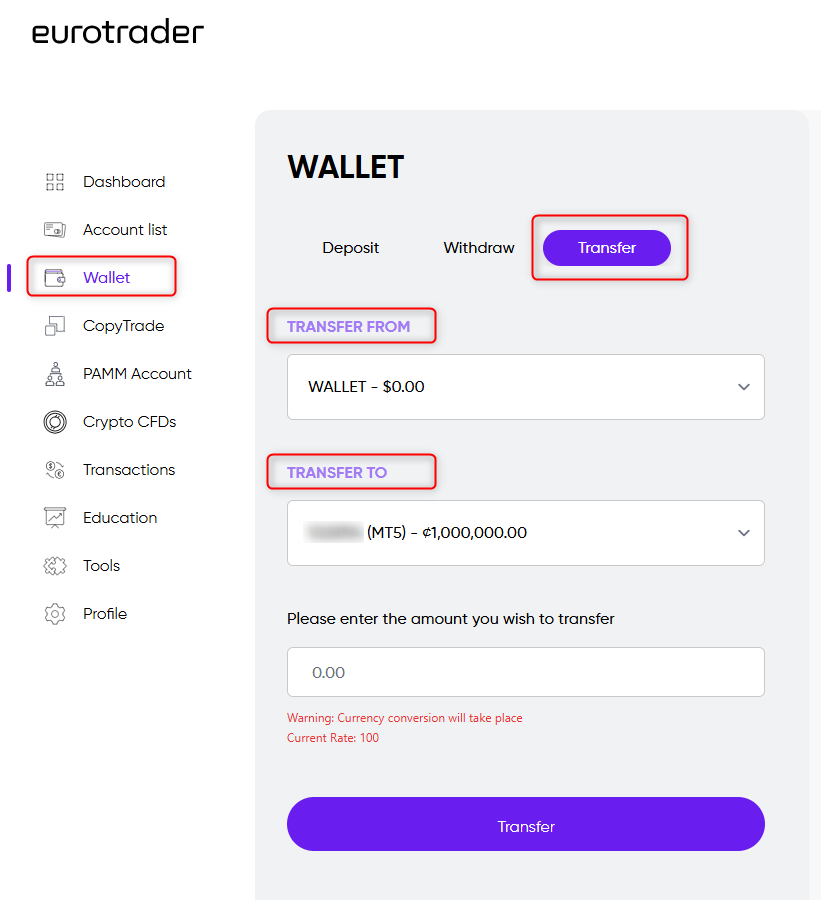Screen dimensions: 821x900
Task: Click the Transactions currency exchange icon
Action: 55,470
